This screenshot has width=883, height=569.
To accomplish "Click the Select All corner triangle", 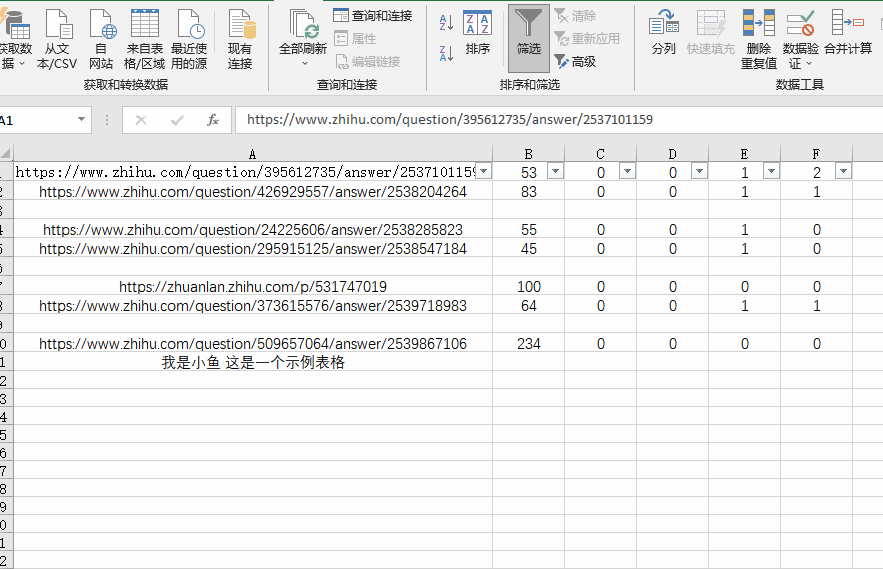I will (x=6, y=154).
